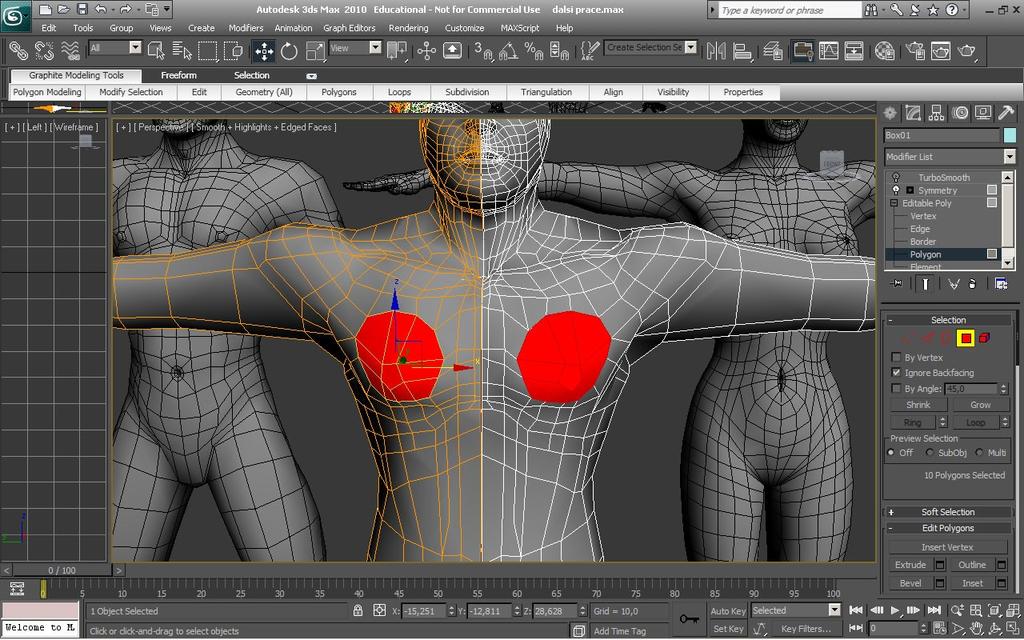Toggle Percent Snap icon
1024x640 pixels.
pyautogui.click(x=534, y=51)
